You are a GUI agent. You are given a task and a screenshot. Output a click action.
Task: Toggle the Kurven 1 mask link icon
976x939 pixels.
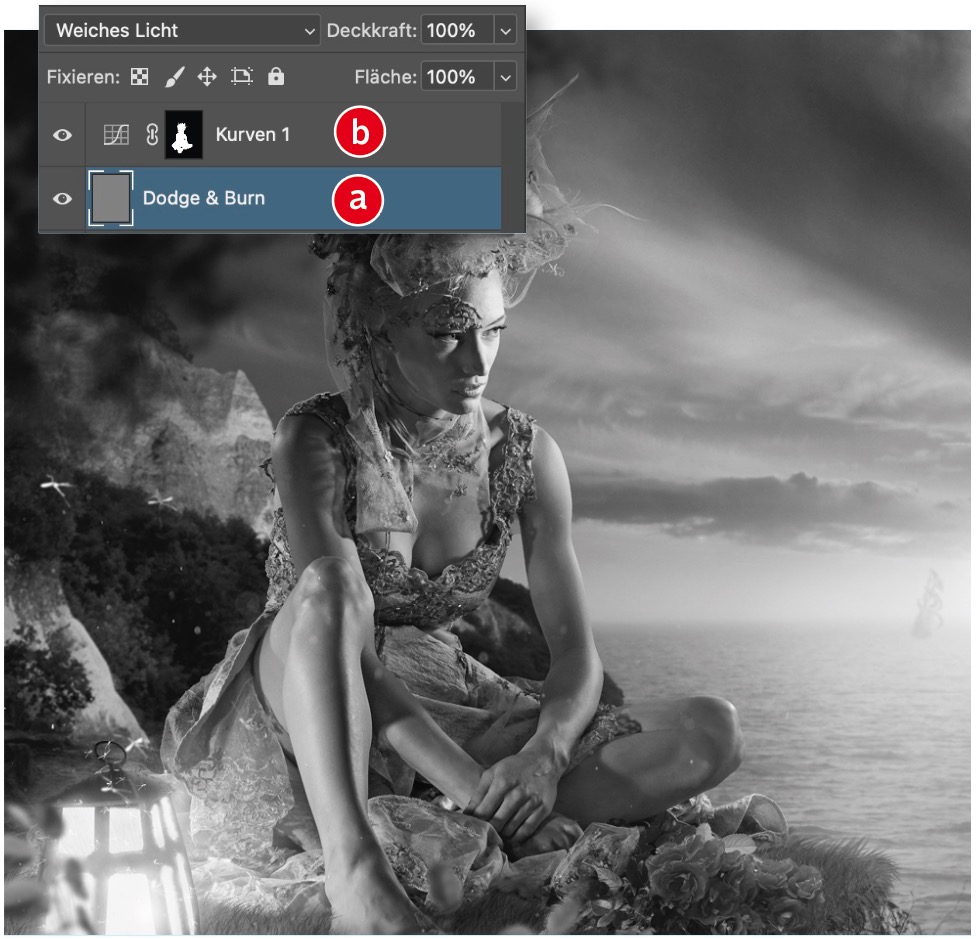[x=152, y=134]
